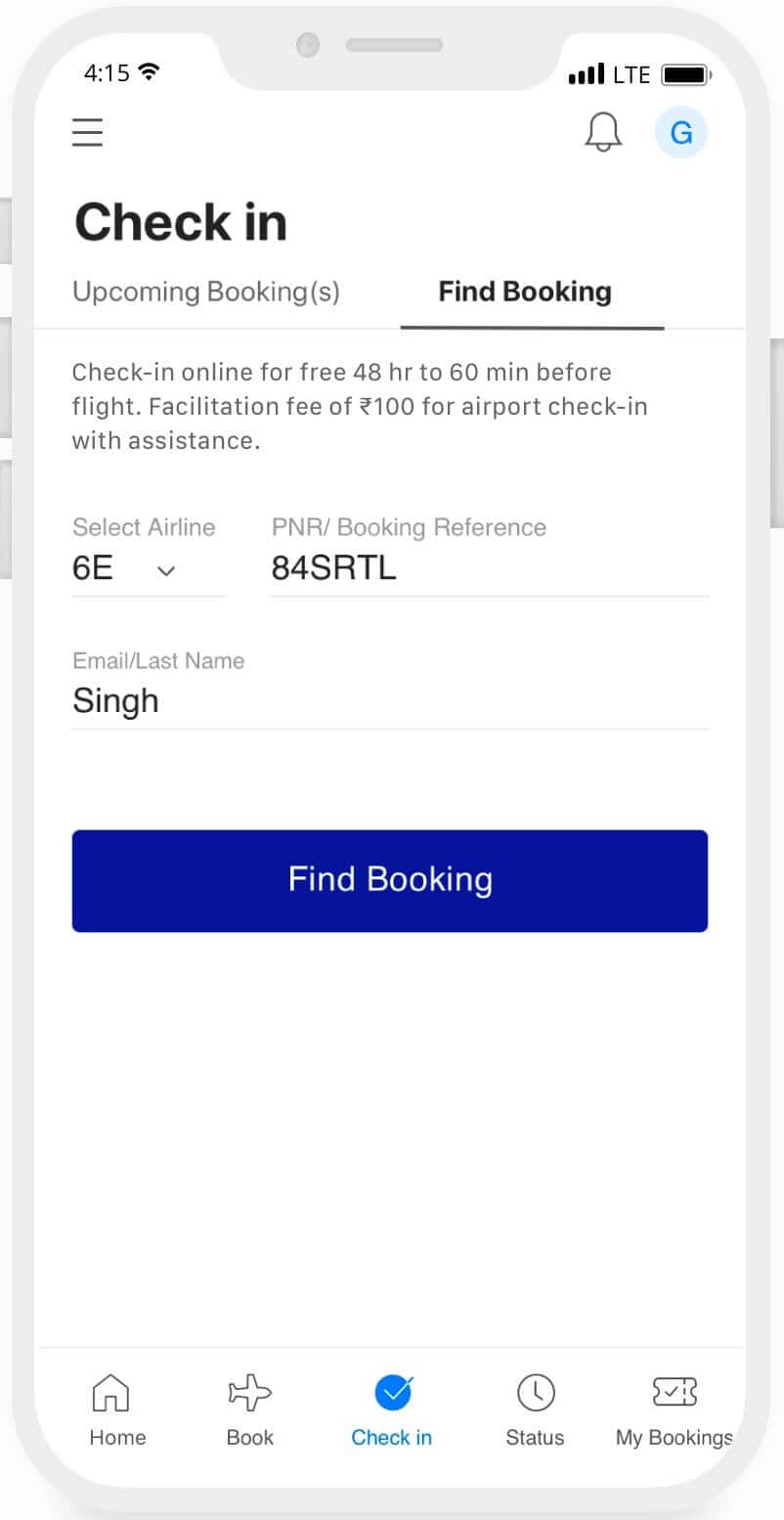Tap the My Bookings ticket icon
This screenshot has width=784, height=1520.
(675, 1391)
